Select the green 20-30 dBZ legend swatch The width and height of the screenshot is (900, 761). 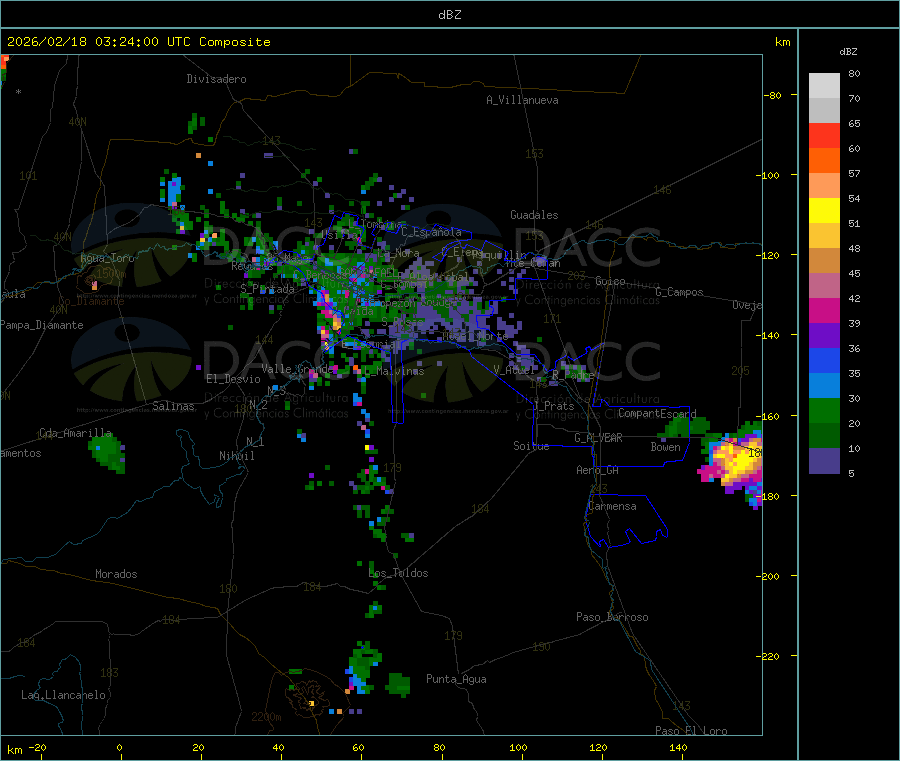point(824,411)
